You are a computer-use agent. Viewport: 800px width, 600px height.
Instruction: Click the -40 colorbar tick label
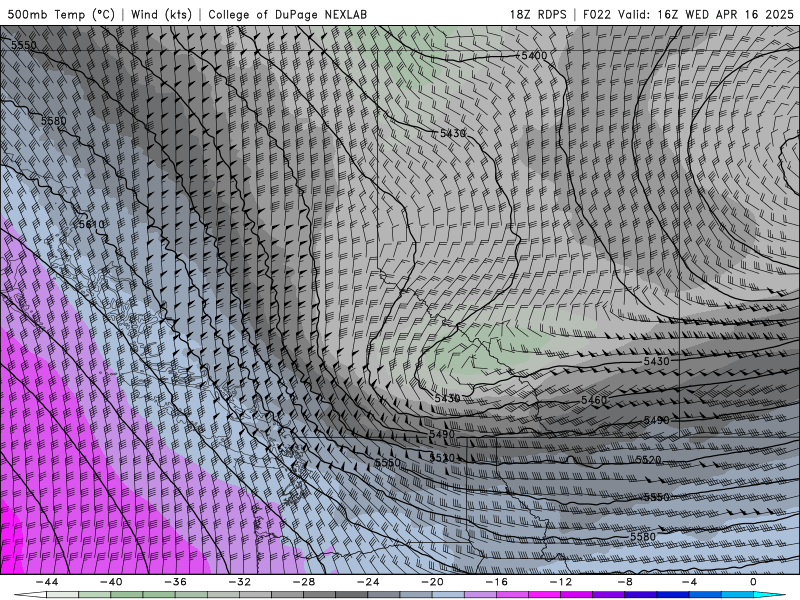point(111,582)
